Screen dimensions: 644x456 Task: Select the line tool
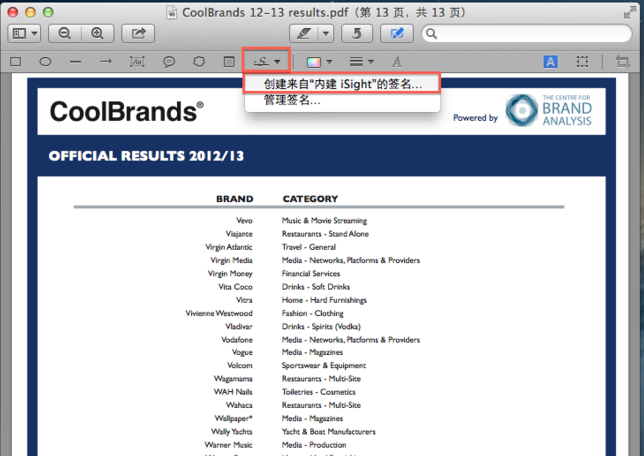coord(76,62)
